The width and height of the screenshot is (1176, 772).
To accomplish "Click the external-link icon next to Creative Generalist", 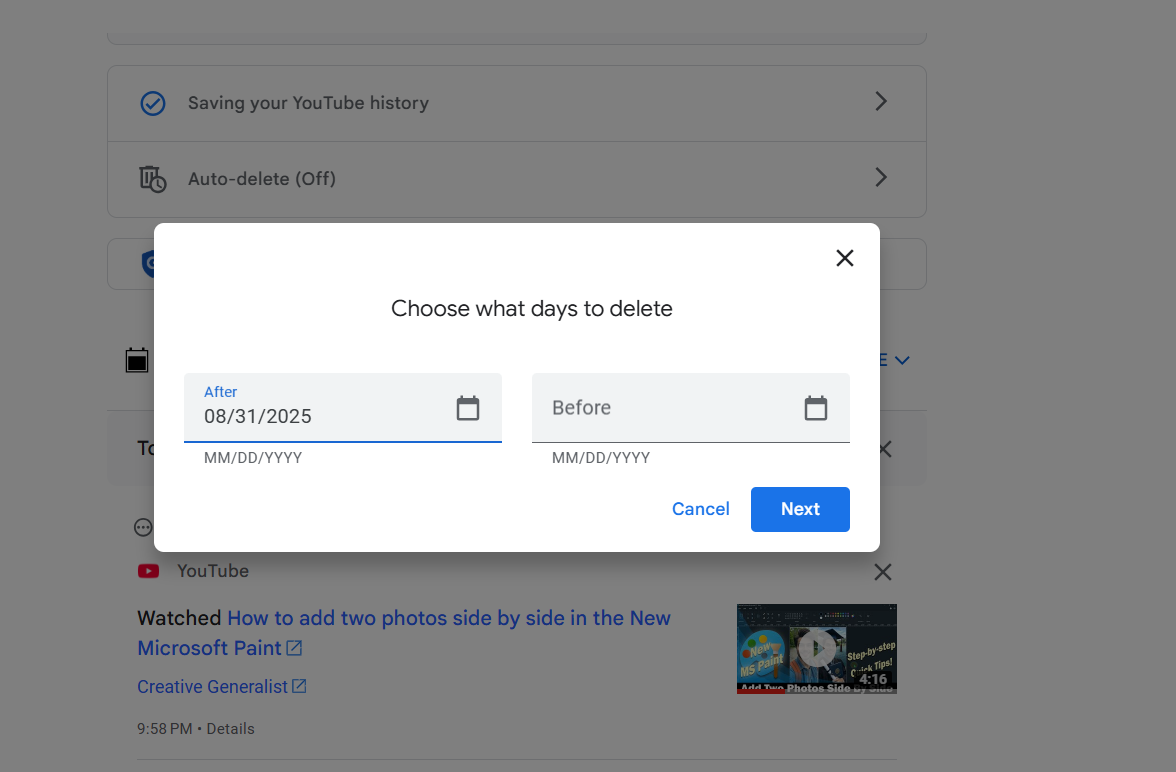I will click(300, 686).
